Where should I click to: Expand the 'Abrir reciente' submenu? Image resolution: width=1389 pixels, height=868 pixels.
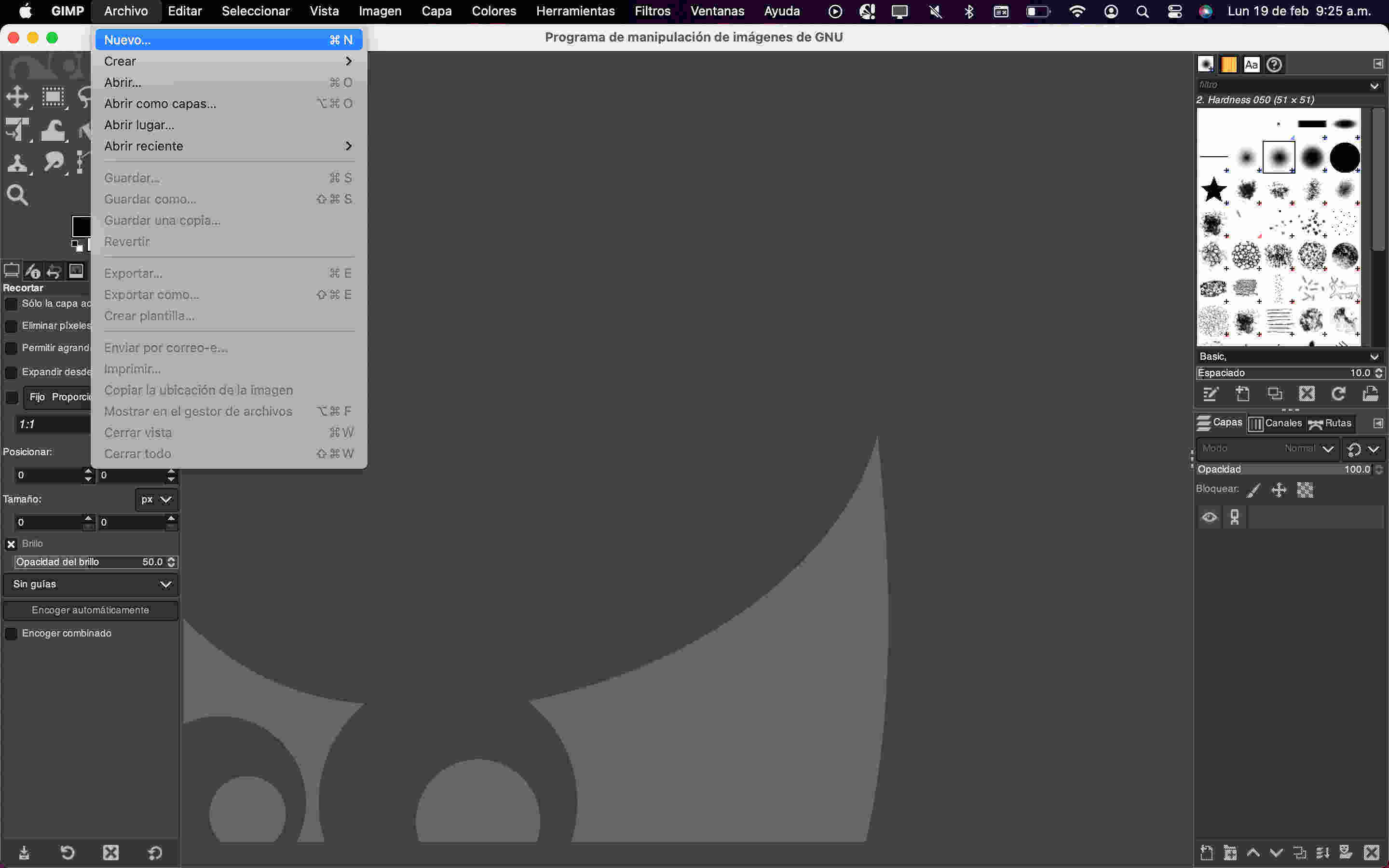pos(229,146)
